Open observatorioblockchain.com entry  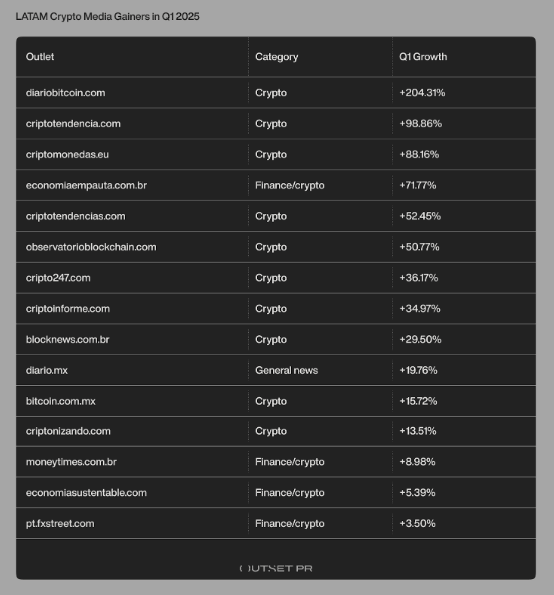(91, 247)
